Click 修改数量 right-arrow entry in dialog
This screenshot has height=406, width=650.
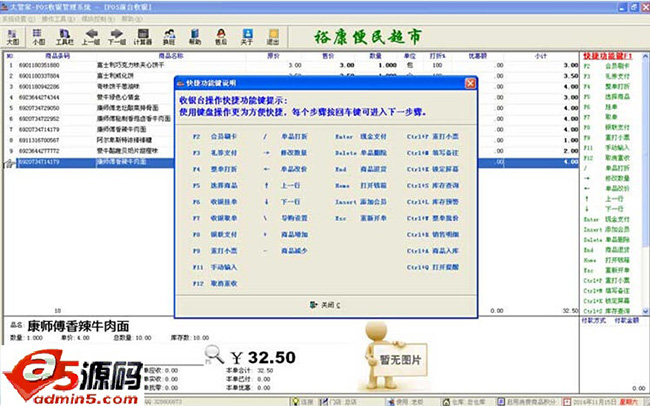286,153
